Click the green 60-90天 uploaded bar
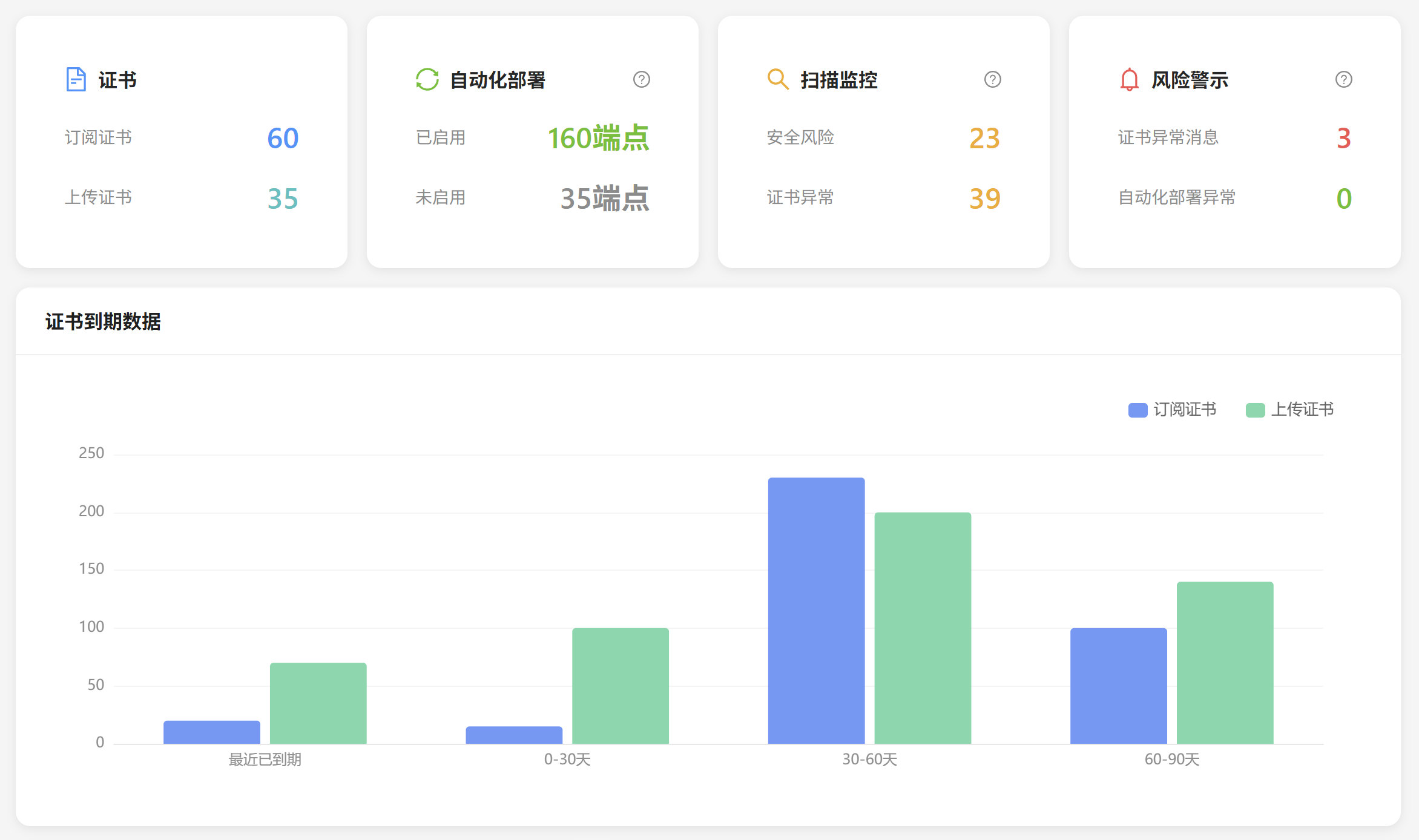This screenshot has width=1419, height=840. (1225, 663)
